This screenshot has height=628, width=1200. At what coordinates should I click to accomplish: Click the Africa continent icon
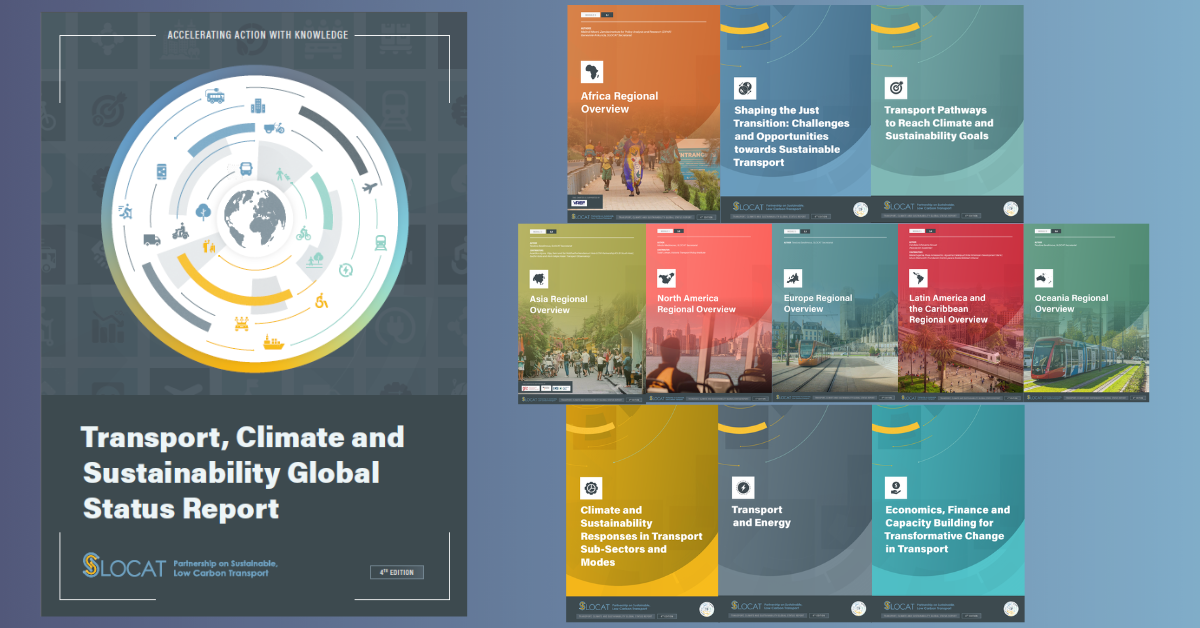(x=593, y=71)
